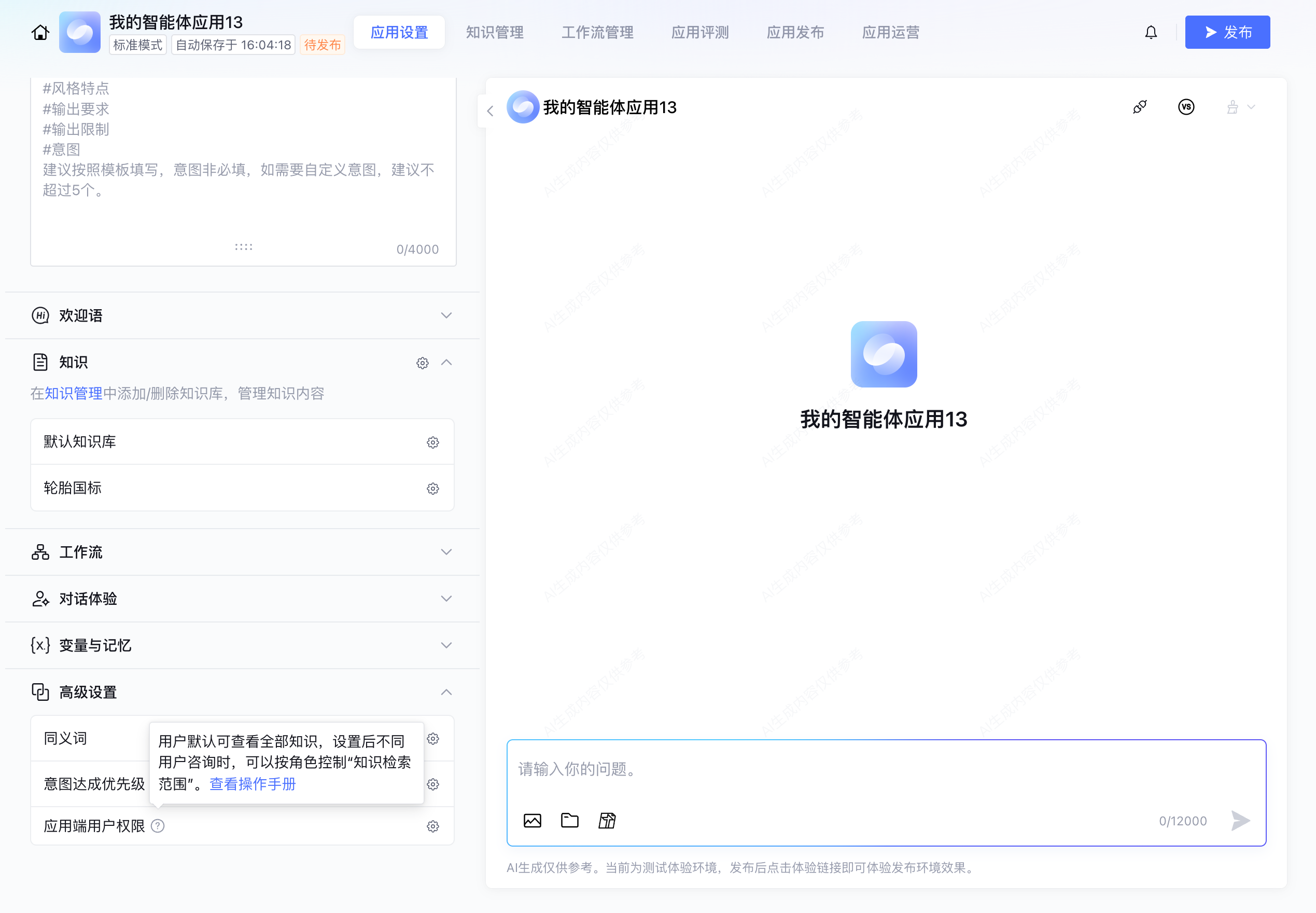Open settings gear for 默认知识库
This screenshot has width=1316, height=913.
pyautogui.click(x=433, y=442)
